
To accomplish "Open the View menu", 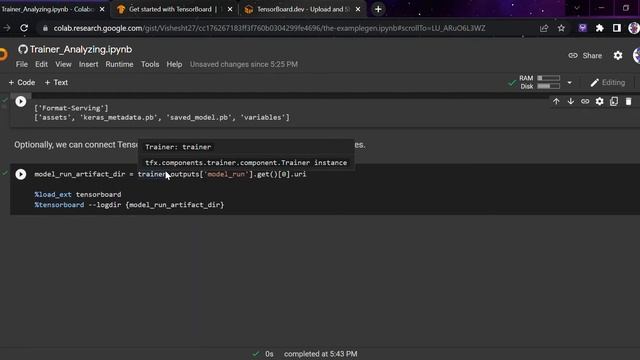I will pos(63,64).
